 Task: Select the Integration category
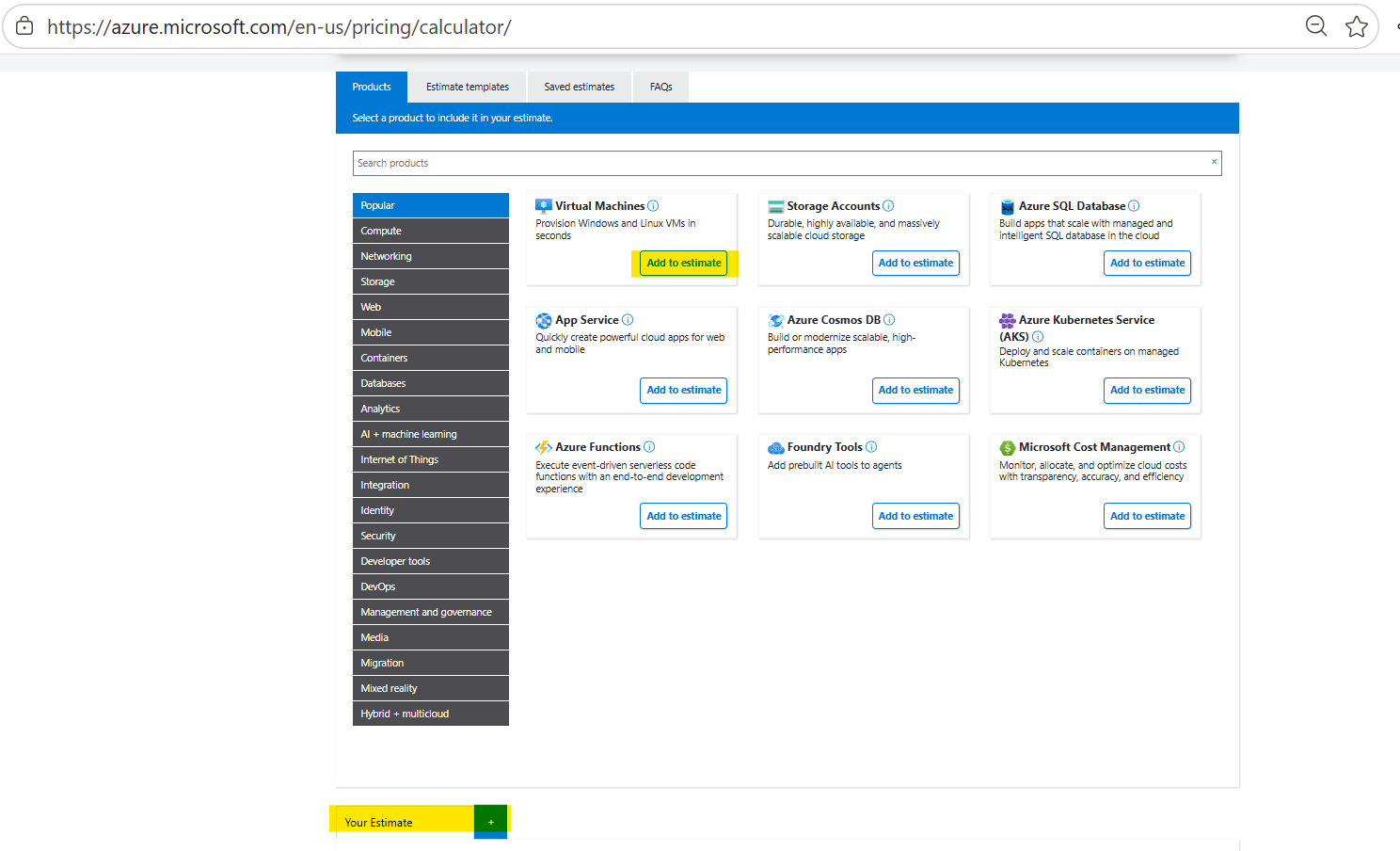[x=431, y=485]
